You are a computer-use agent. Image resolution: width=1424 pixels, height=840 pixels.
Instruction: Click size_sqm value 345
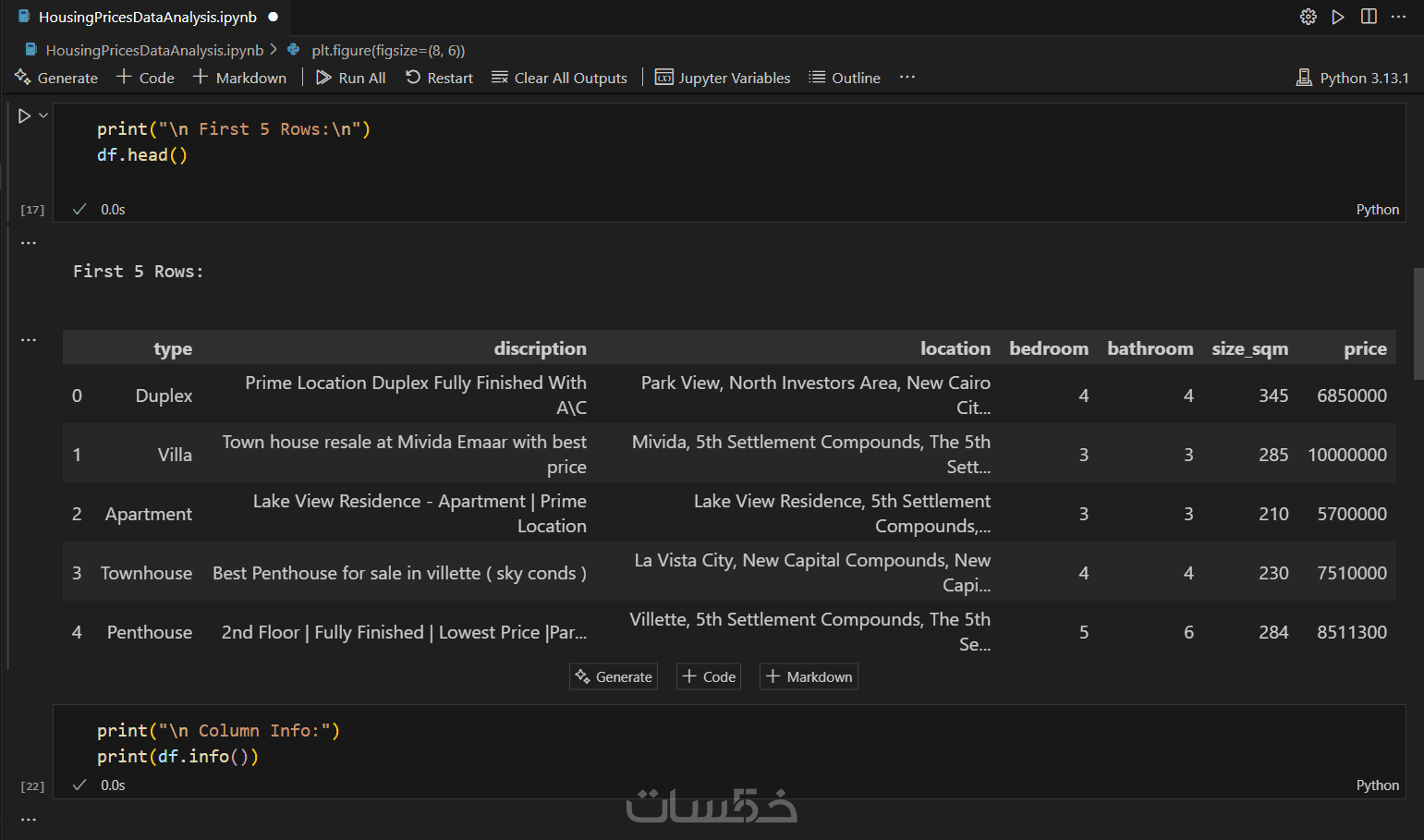click(1273, 396)
